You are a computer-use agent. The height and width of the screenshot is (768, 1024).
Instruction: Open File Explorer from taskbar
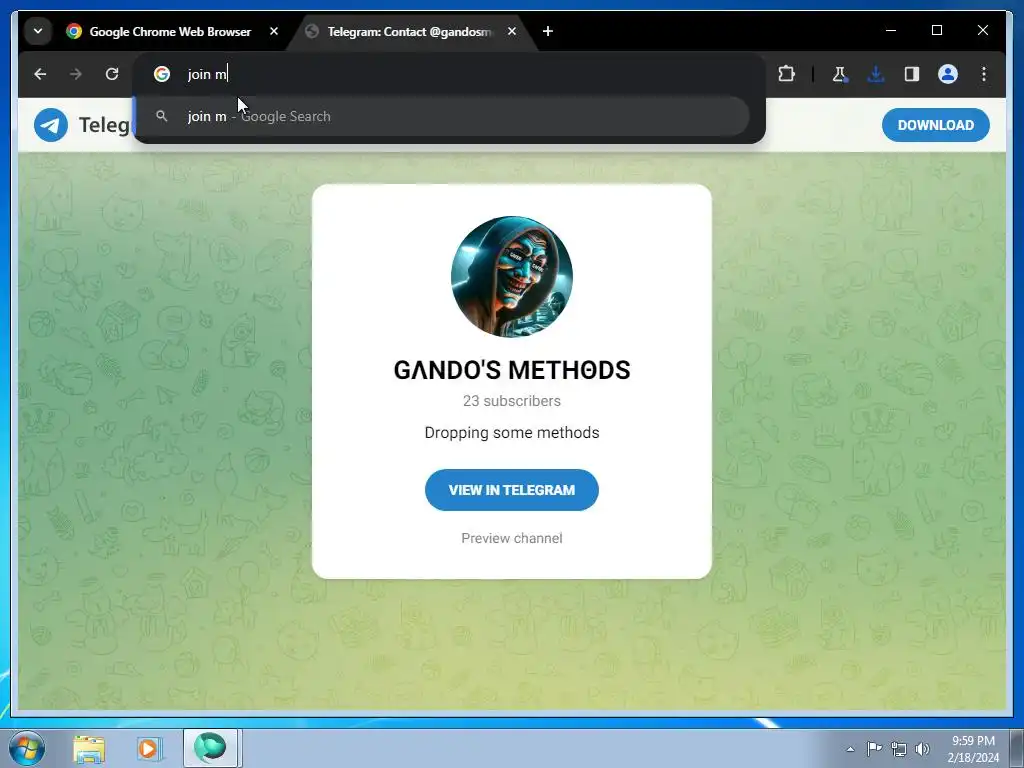pyautogui.click(x=89, y=748)
